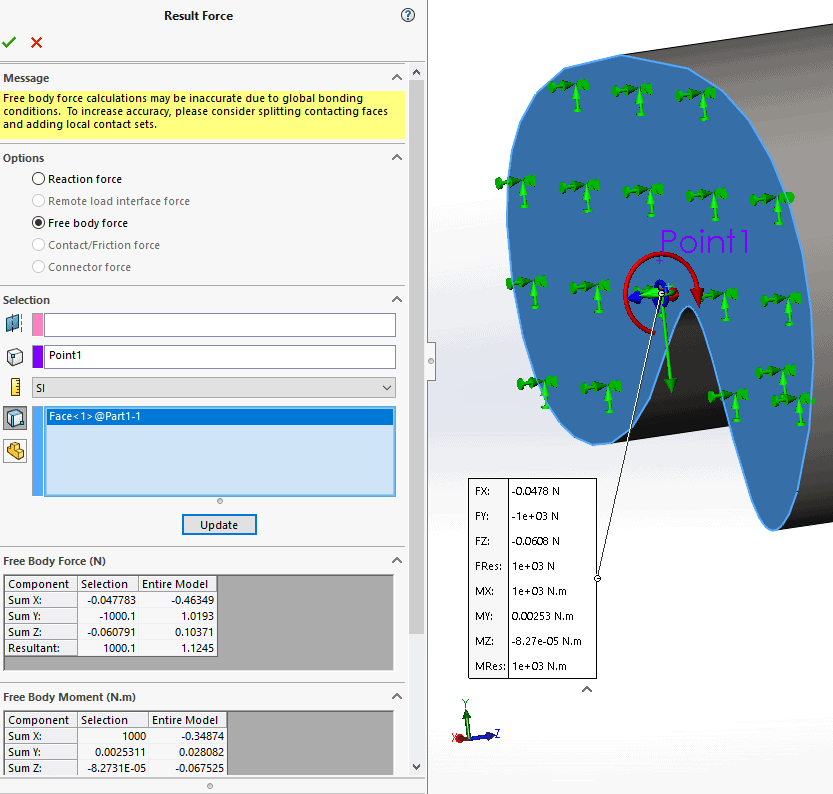Click the face/edge selection icon

[x=14, y=324]
